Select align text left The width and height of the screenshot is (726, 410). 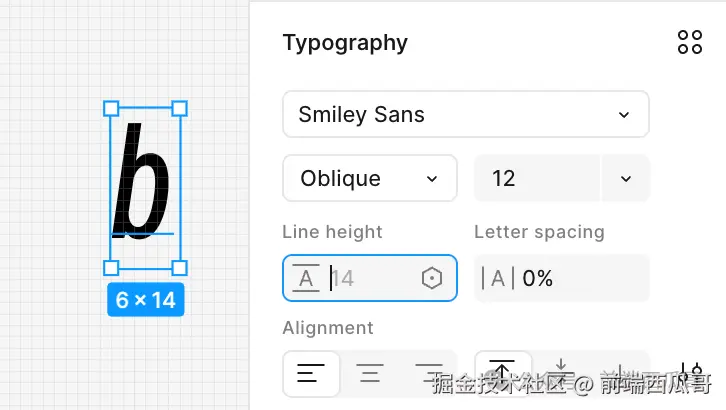click(x=311, y=375)
